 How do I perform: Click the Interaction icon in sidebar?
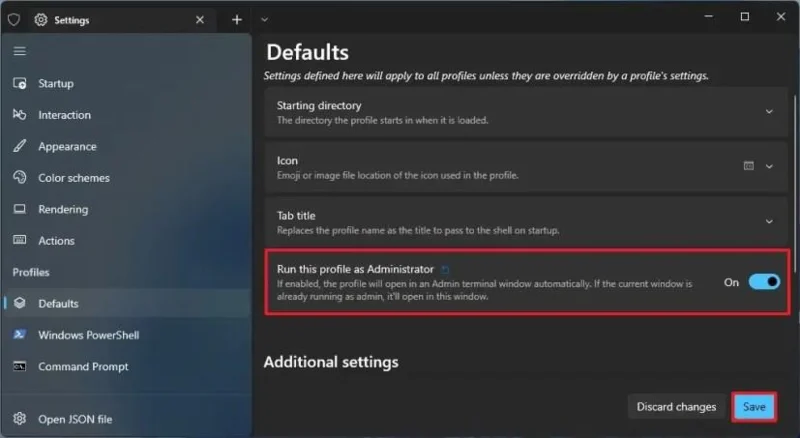(x=19, y=115)
